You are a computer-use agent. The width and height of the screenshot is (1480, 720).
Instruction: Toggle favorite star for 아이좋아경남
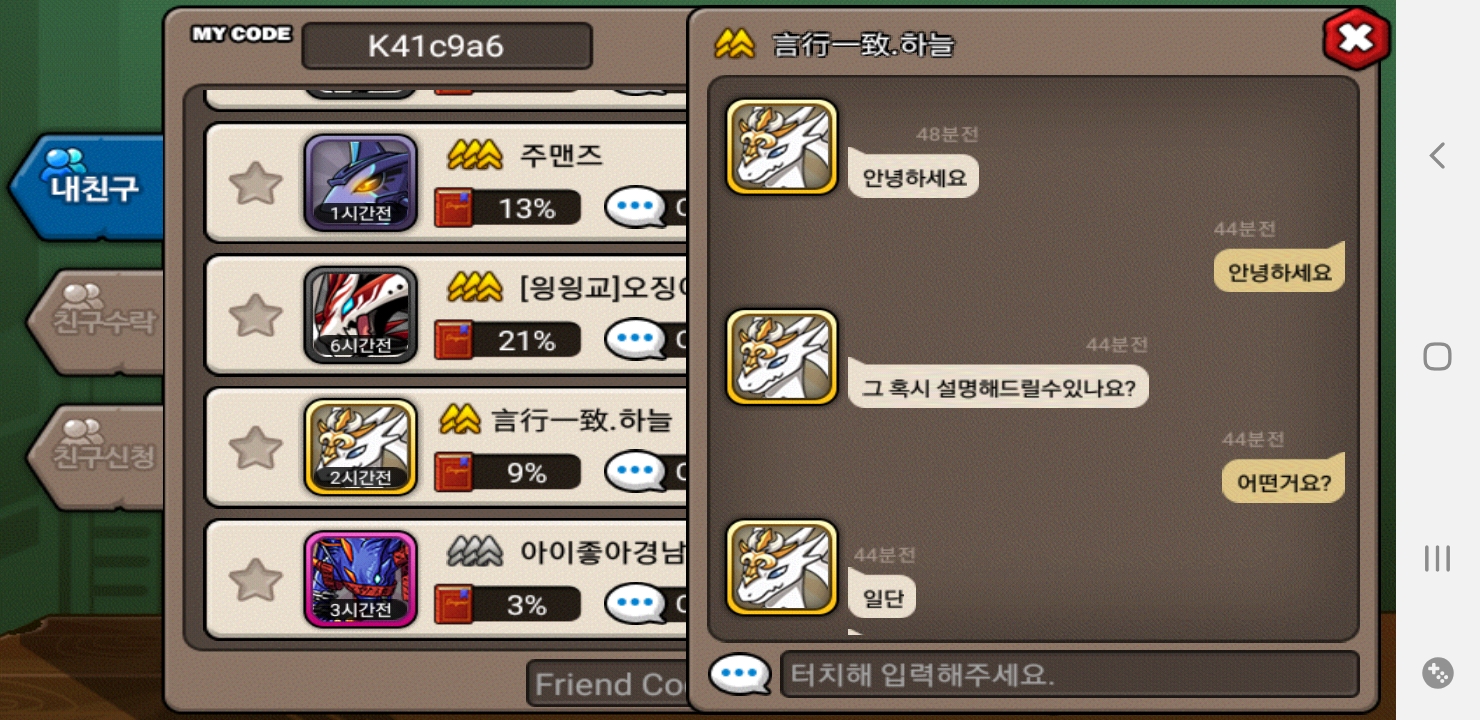point(255,580)
